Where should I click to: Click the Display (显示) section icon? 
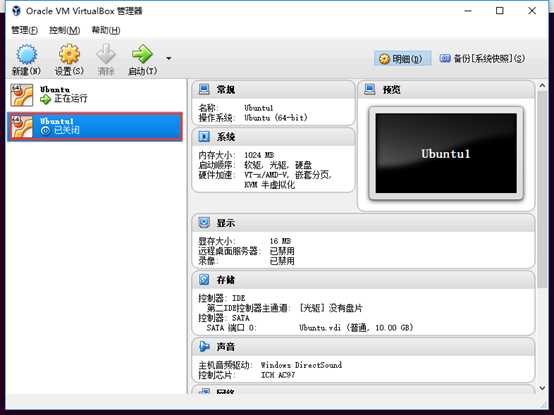pos(204,223)
